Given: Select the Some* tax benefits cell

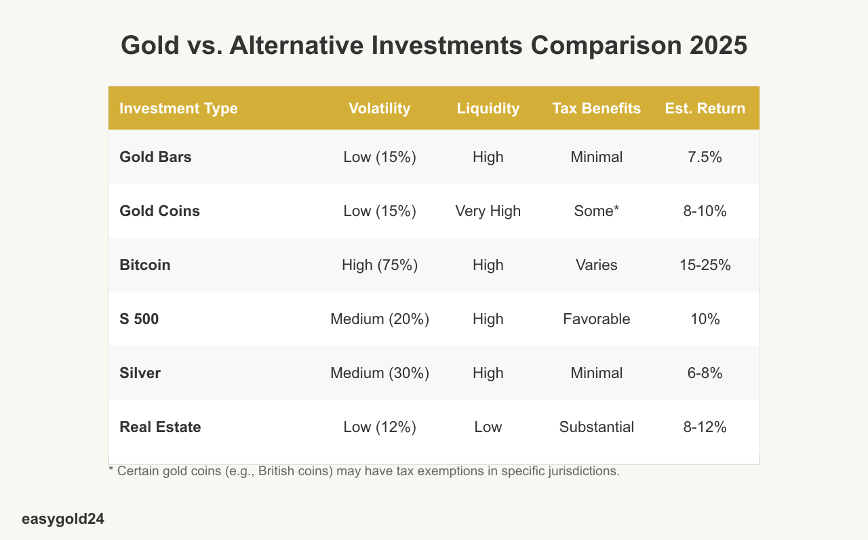Looking at the screenshot, I should point(596,211).
